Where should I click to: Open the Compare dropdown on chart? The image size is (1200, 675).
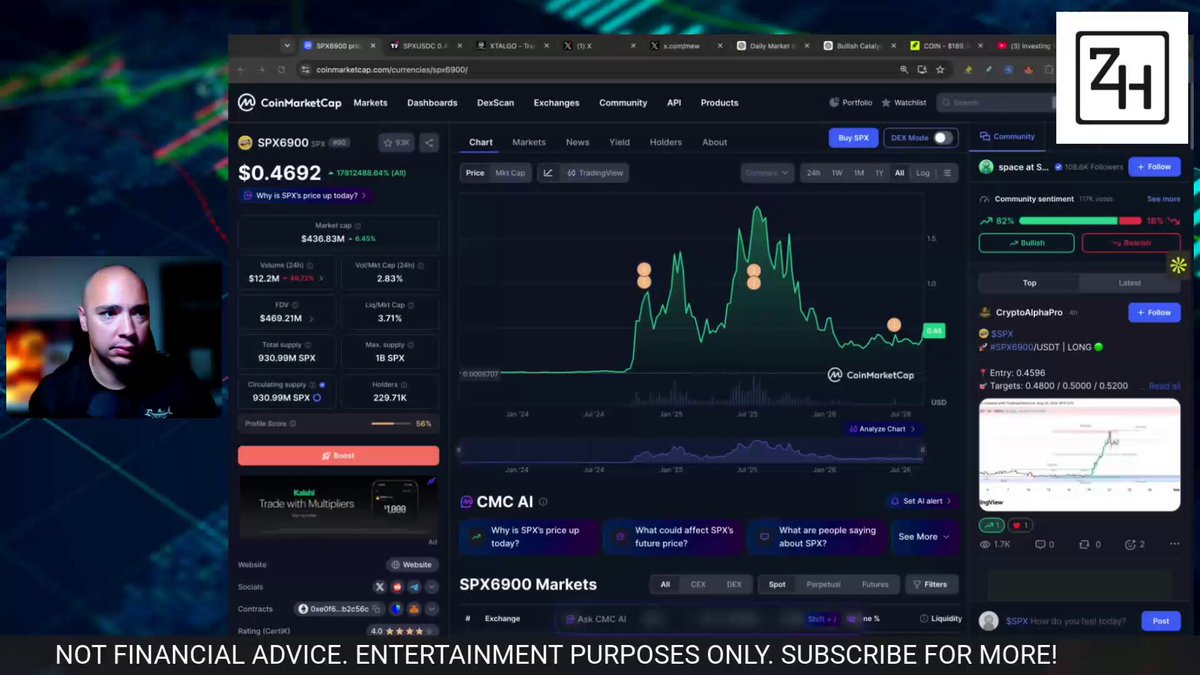767,173
